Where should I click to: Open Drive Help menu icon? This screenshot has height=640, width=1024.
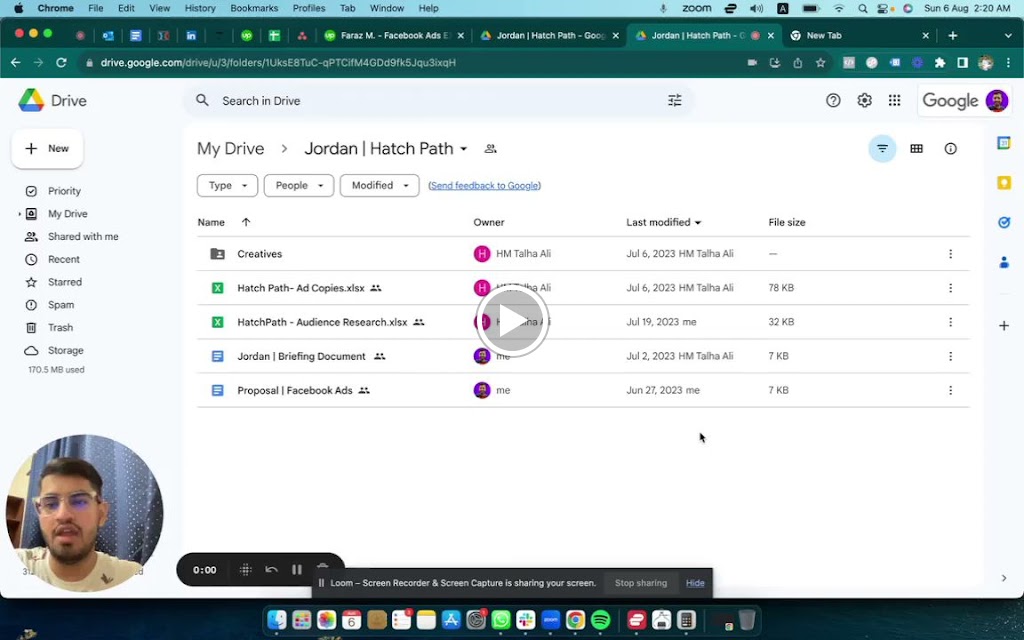(x=833, y=101)
